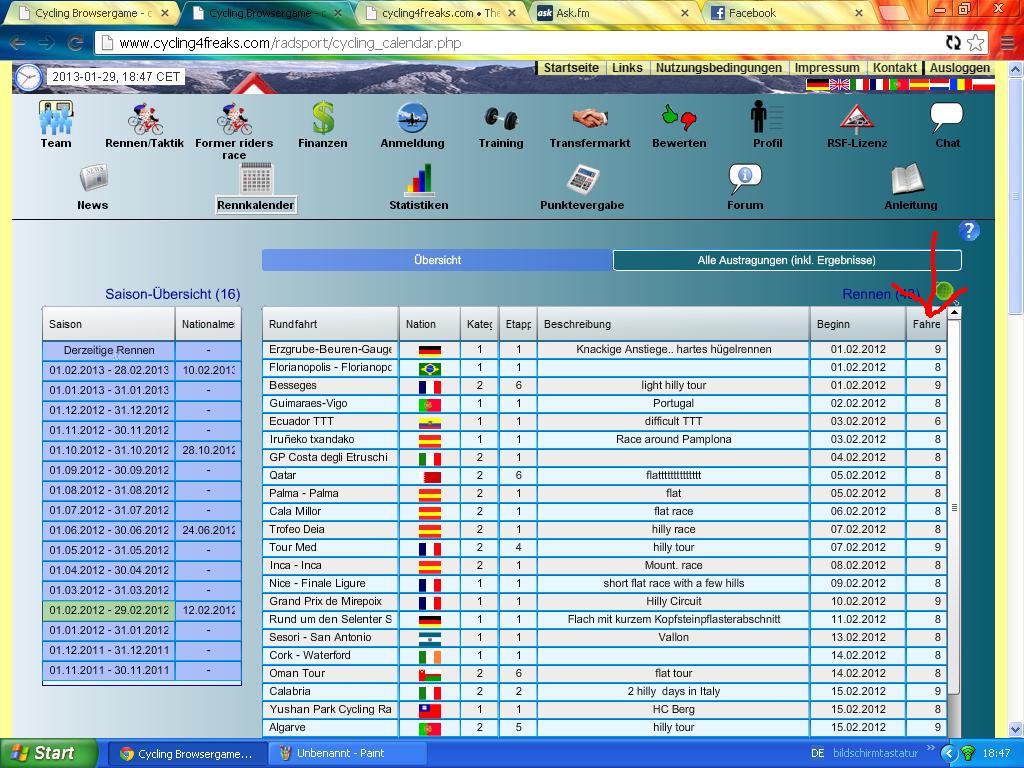Screen dimensions: 1024x768
Task: Open the Training dumbbell icon
Action: [x=500, y=119]
